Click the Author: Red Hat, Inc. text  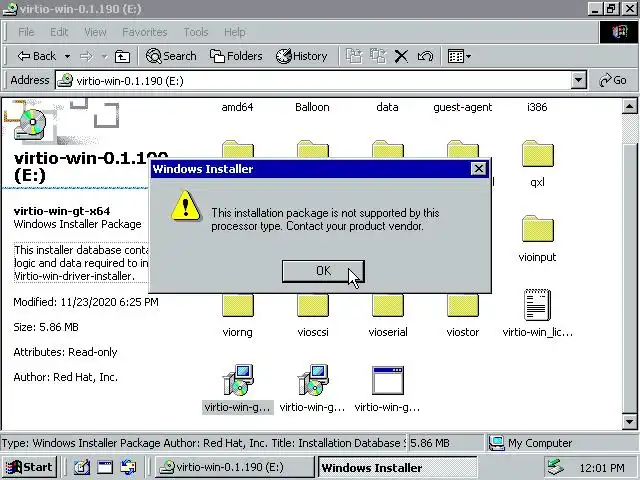pyautogui.click(x=66, y=377)
